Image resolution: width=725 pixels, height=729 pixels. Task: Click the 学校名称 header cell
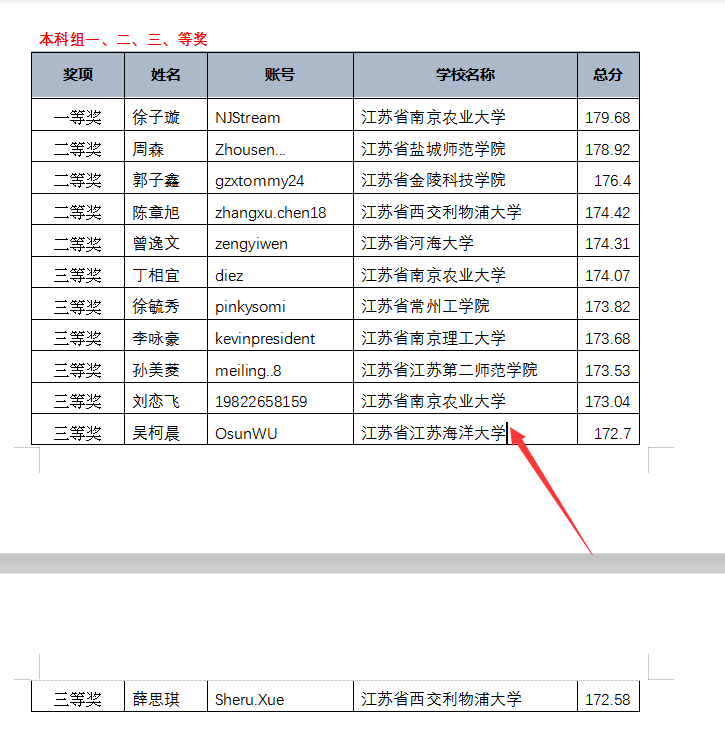coord(465,75)
